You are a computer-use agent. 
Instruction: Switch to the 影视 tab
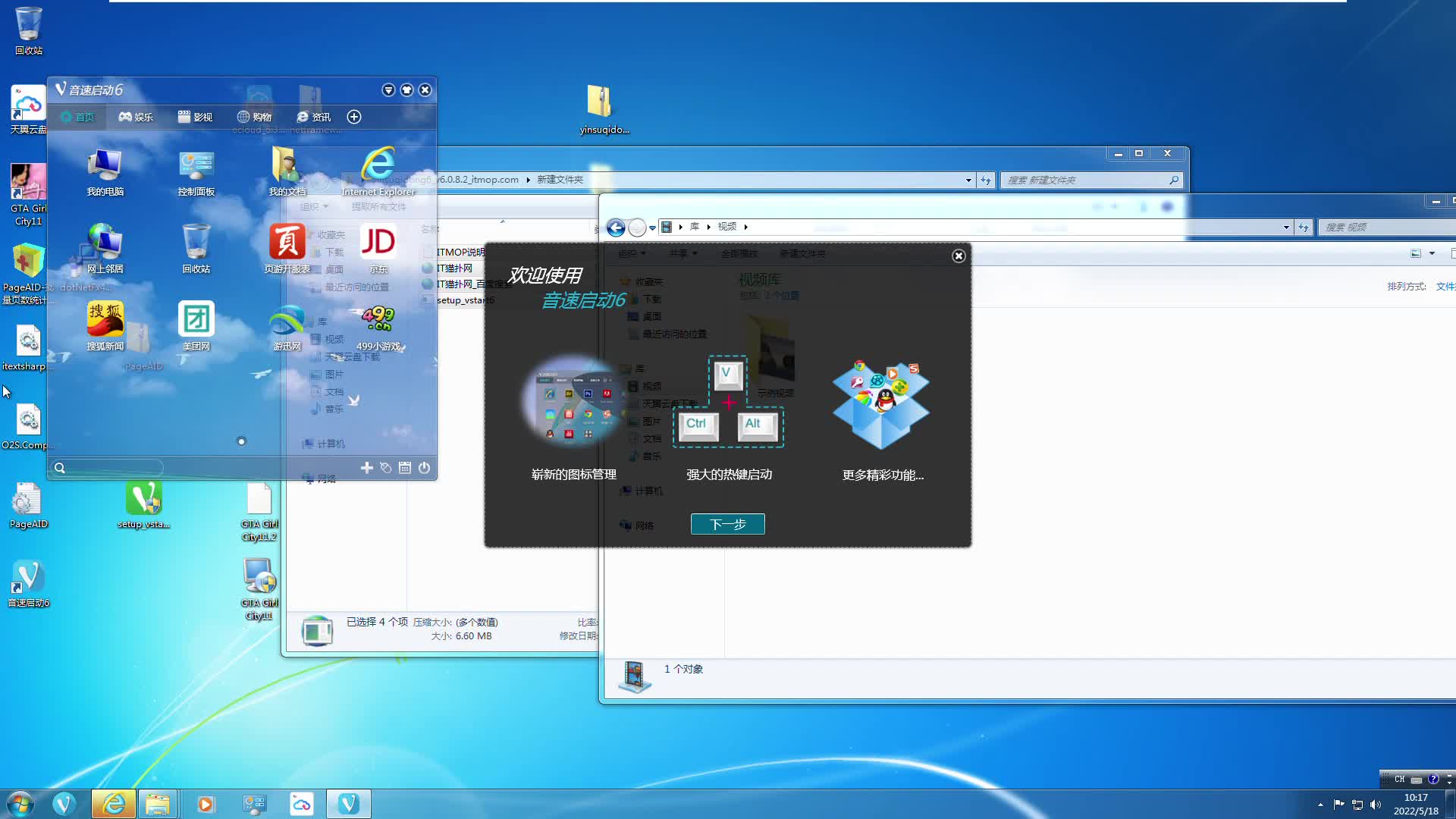tap(195, 117)
